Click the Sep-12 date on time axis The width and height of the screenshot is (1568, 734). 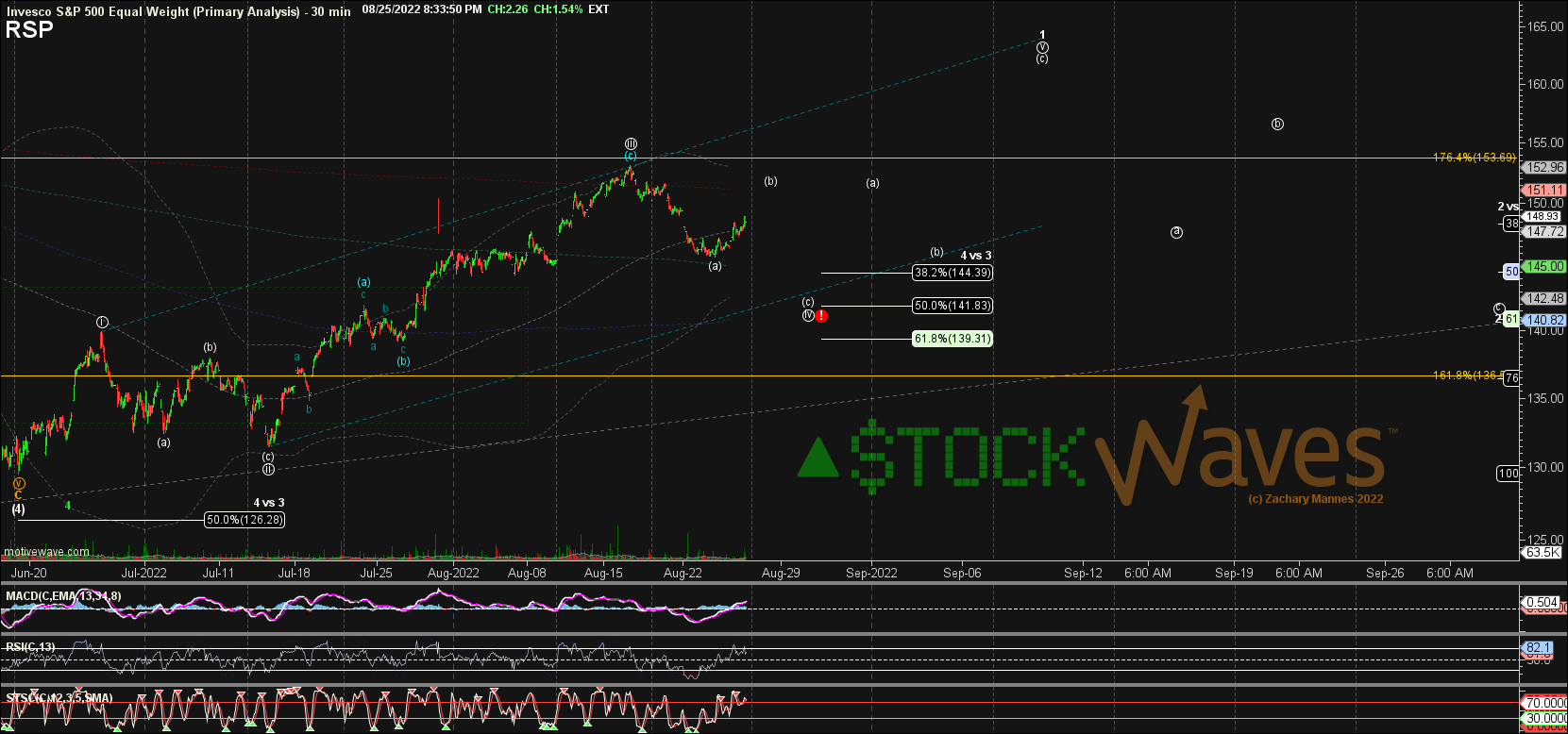click(x=1083, y=573)
